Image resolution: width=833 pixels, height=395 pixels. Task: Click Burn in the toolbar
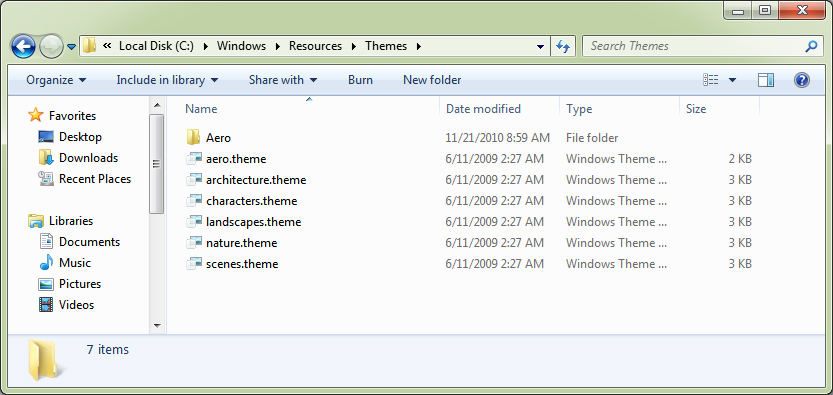360,80
